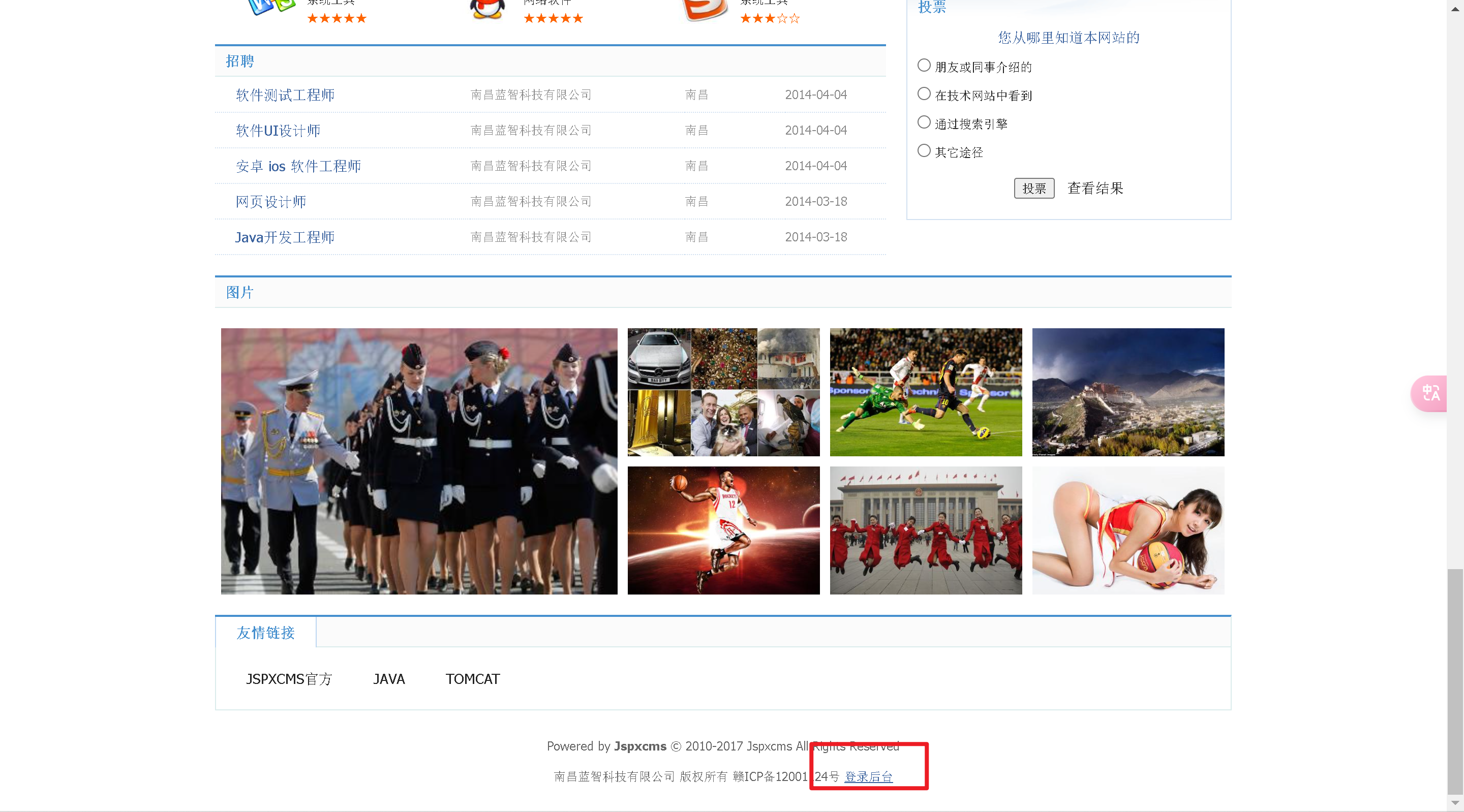Viewport: 1464px width, 812px height.
Task: Click the 登录后台 login link
Action: point(868,777)
